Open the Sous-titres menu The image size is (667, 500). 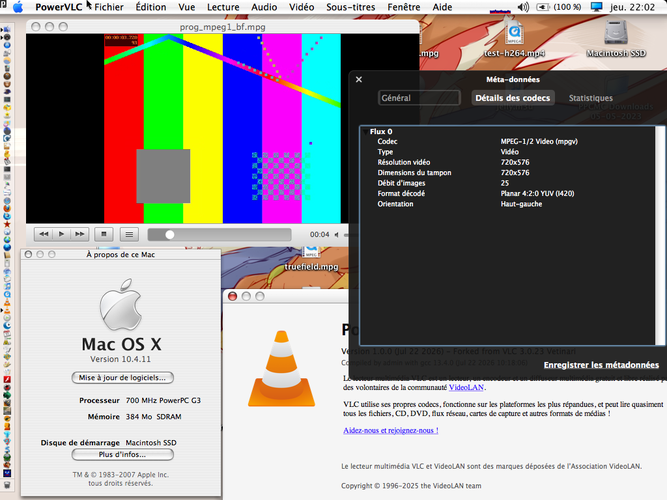[x=351, y=7]
